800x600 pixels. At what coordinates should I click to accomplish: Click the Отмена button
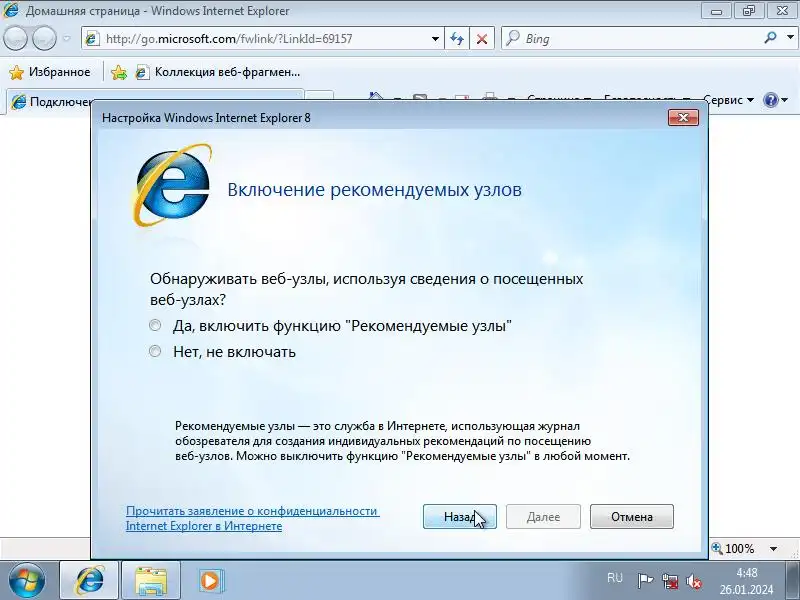tap(632, 517)
